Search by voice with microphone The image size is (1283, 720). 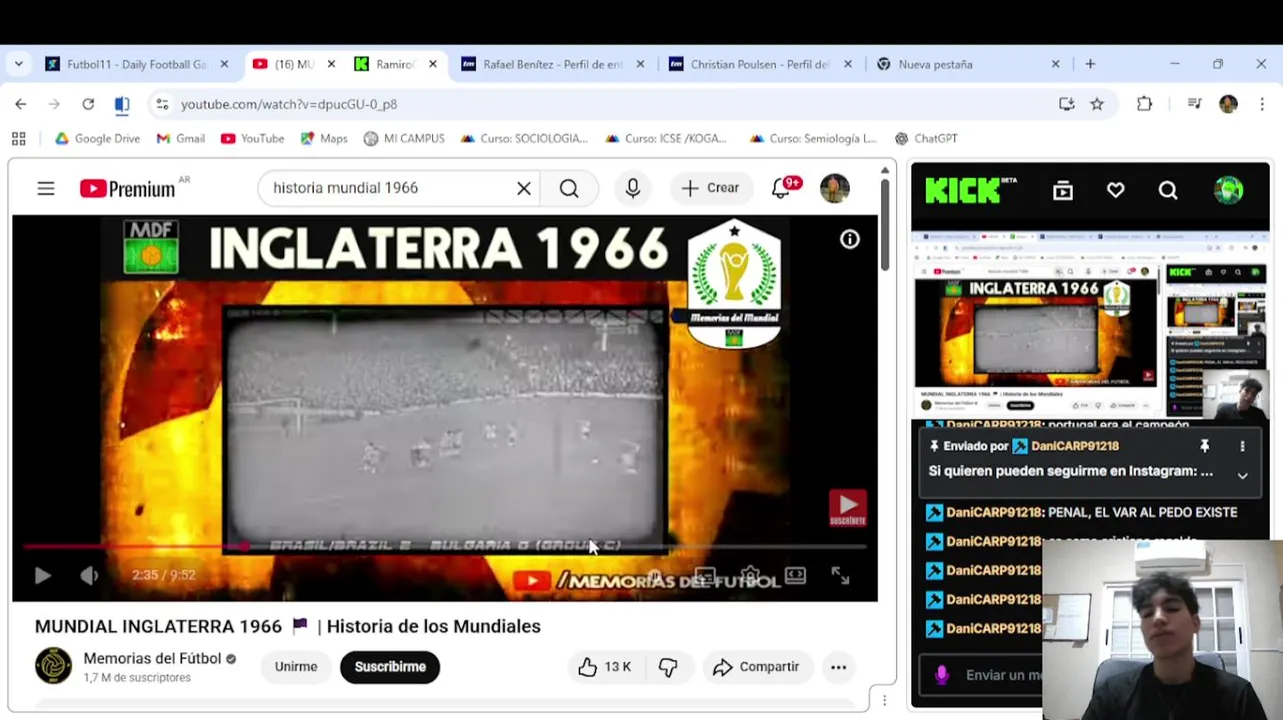tap(632, 188)
